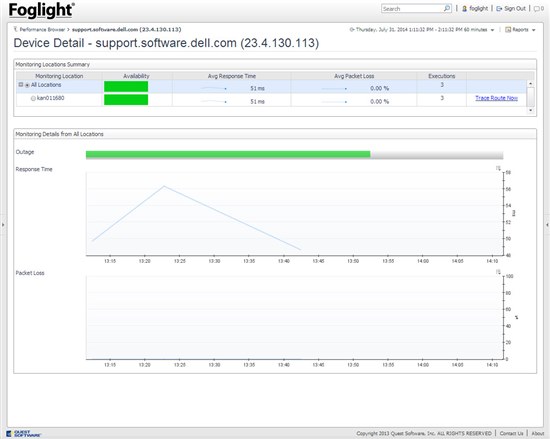550x439 pixels.
Task: Click the Foglight logo
Action: point(41,10)
